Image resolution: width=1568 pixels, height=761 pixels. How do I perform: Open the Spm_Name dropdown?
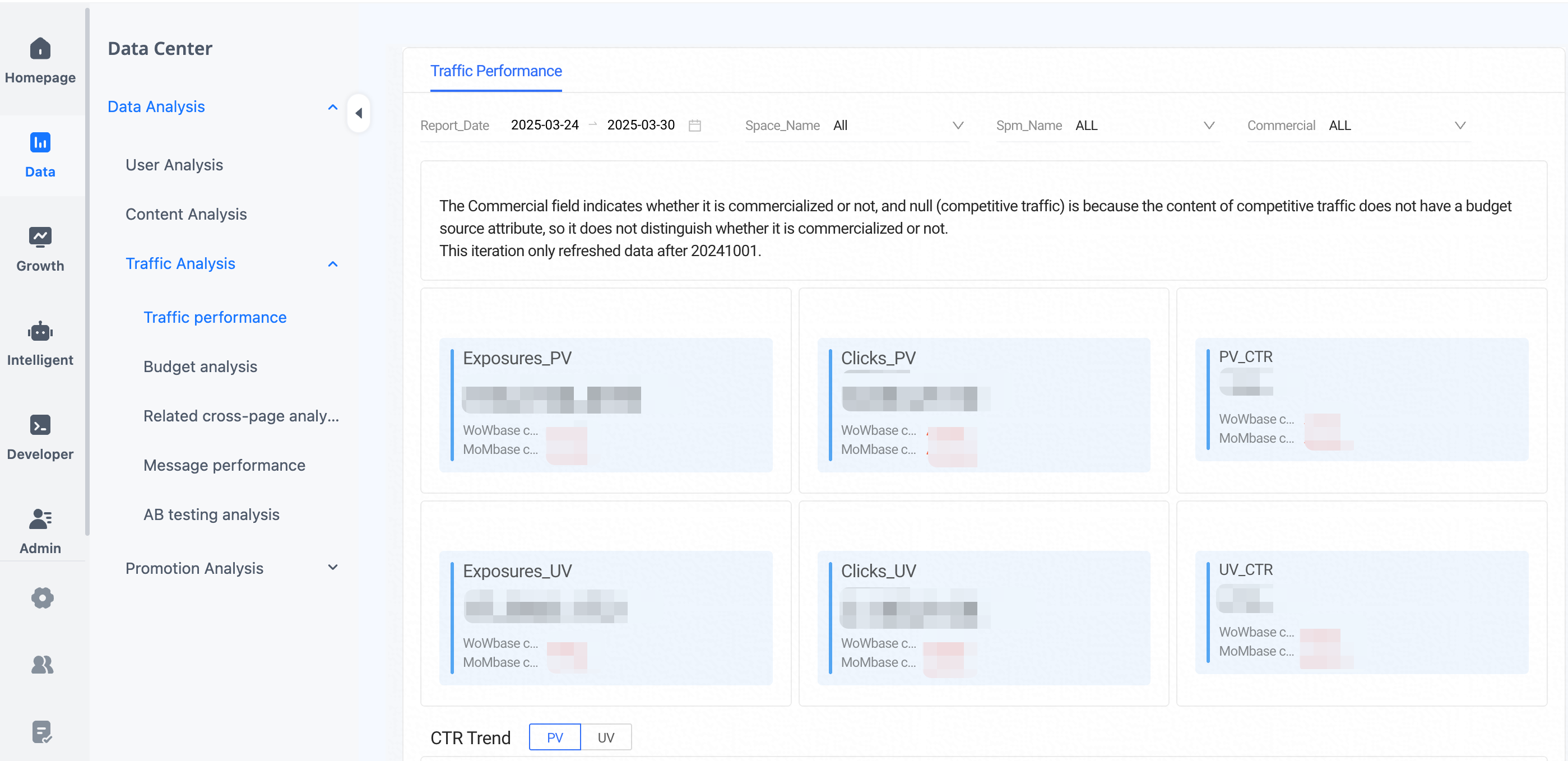tap(1108, 126)
